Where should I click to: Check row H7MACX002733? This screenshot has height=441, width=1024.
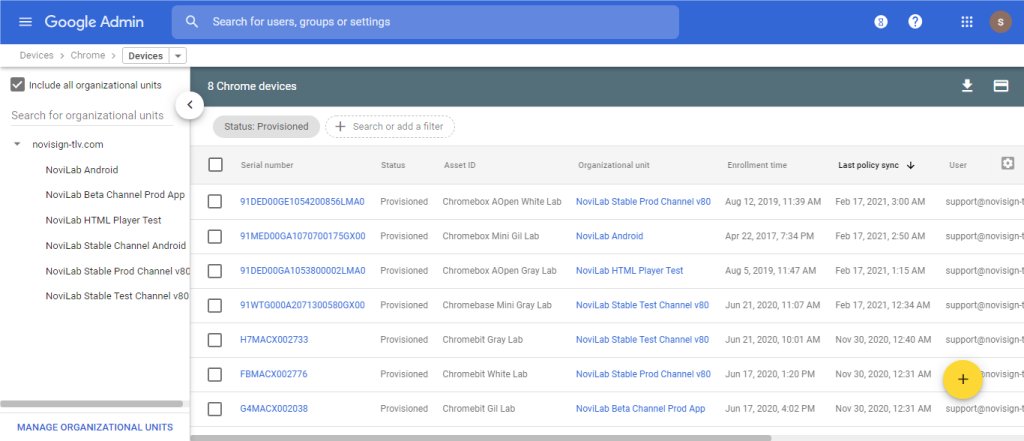pos(215,340)
